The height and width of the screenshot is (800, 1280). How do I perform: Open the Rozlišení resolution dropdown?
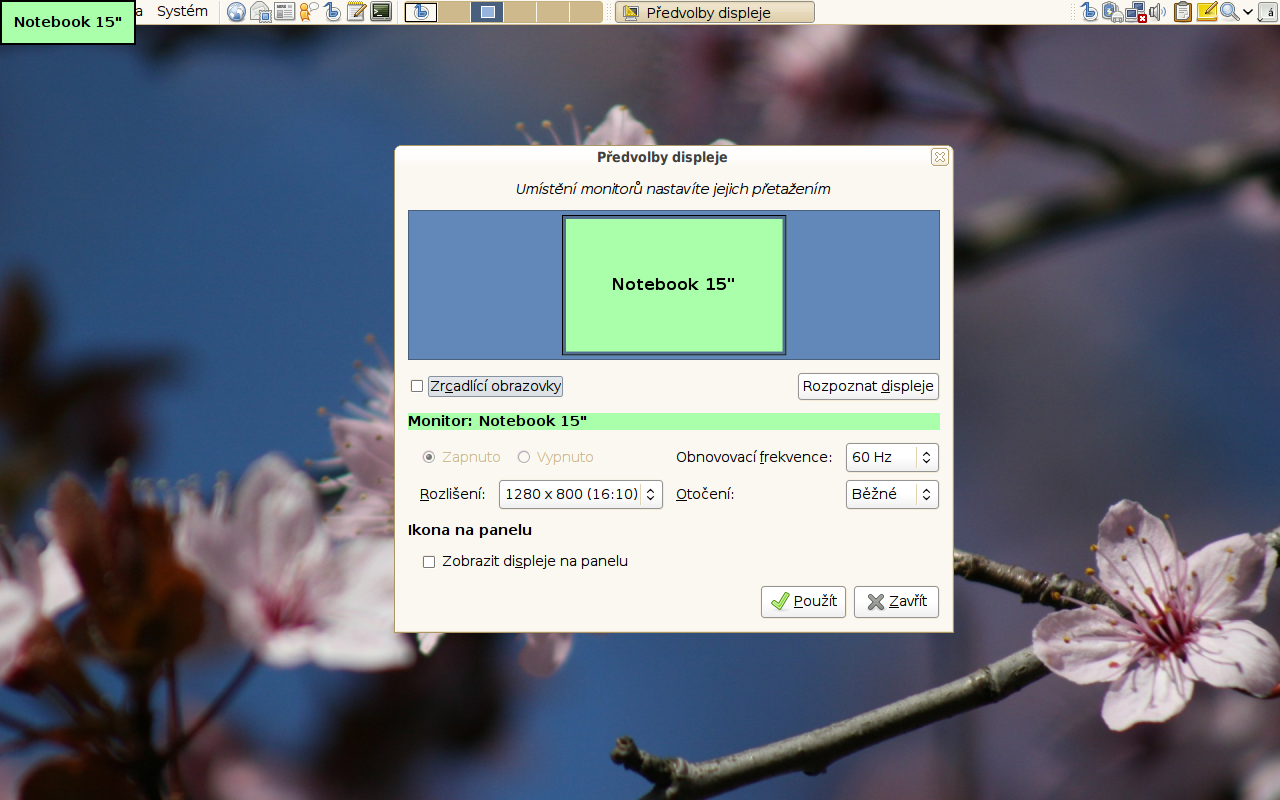[580, 494]
